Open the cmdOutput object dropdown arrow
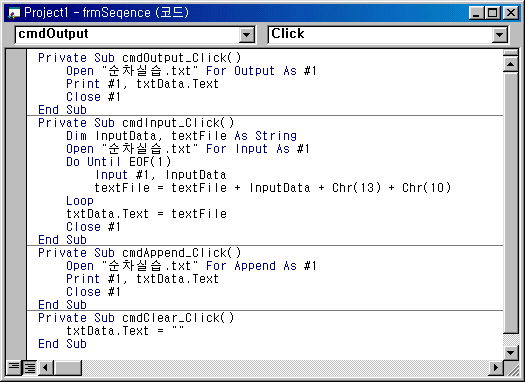Image resolution: width=525 pixels, height=382 pixels. point(247,35)
